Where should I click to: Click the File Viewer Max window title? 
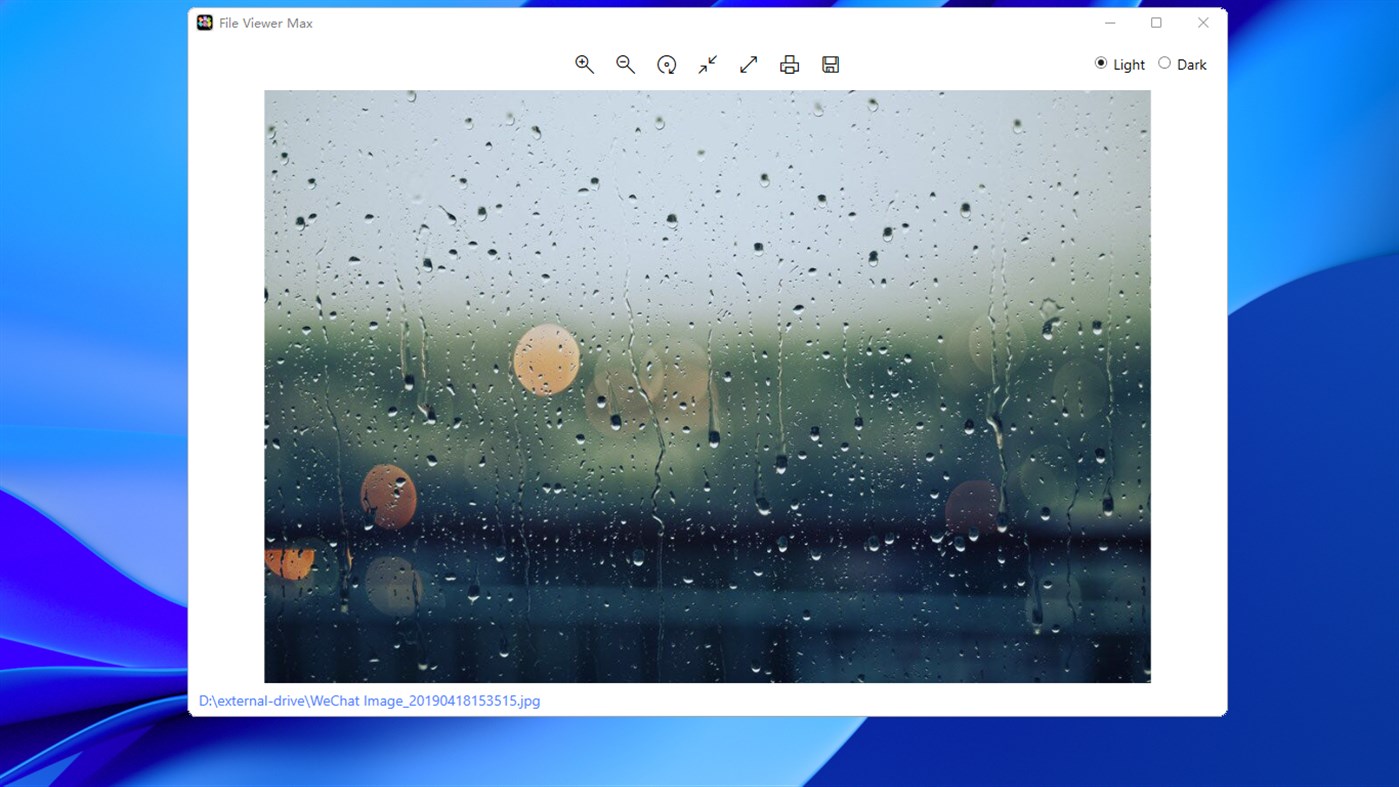click(x=266, y=23)
